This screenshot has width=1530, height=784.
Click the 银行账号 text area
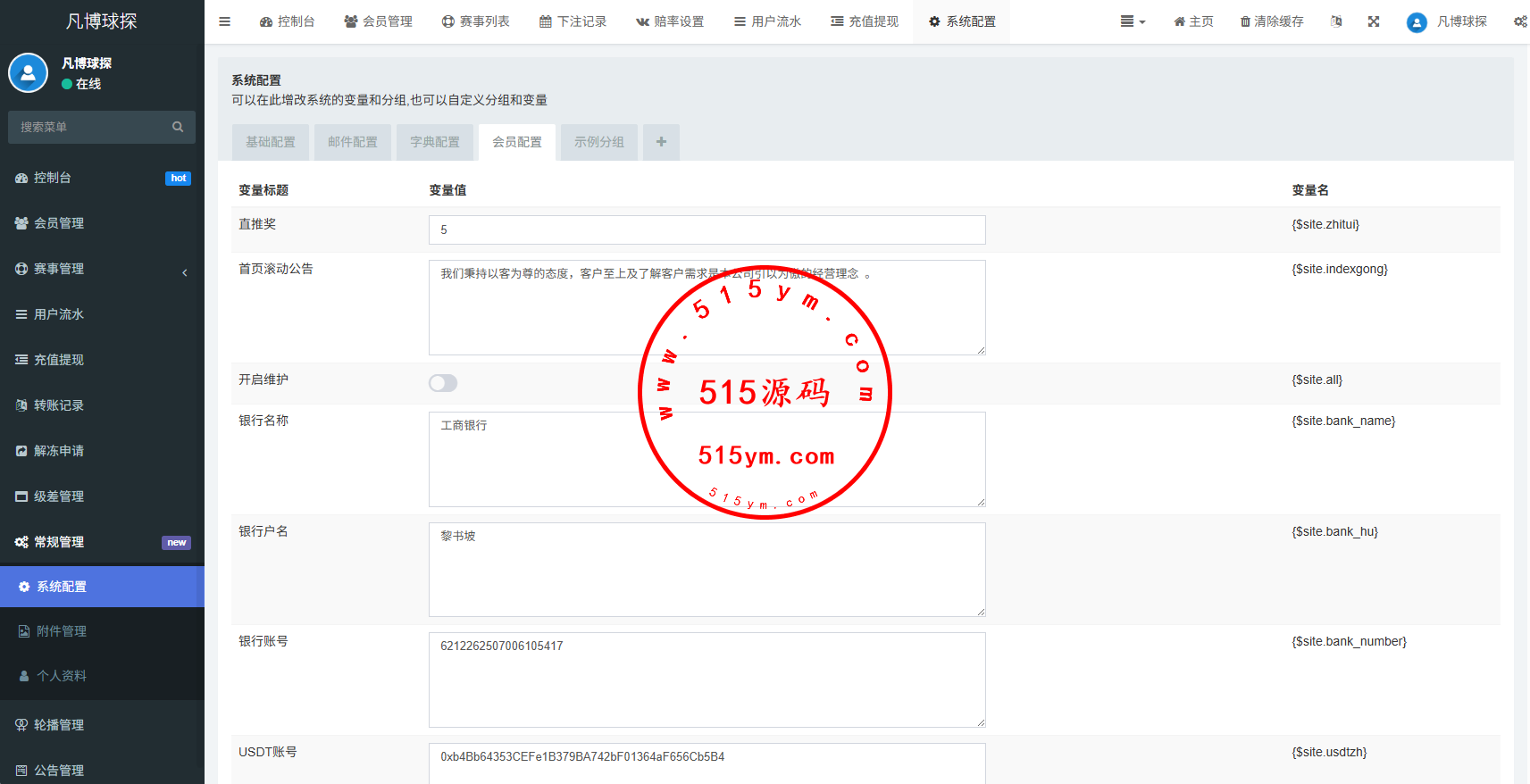pos(706,680)
